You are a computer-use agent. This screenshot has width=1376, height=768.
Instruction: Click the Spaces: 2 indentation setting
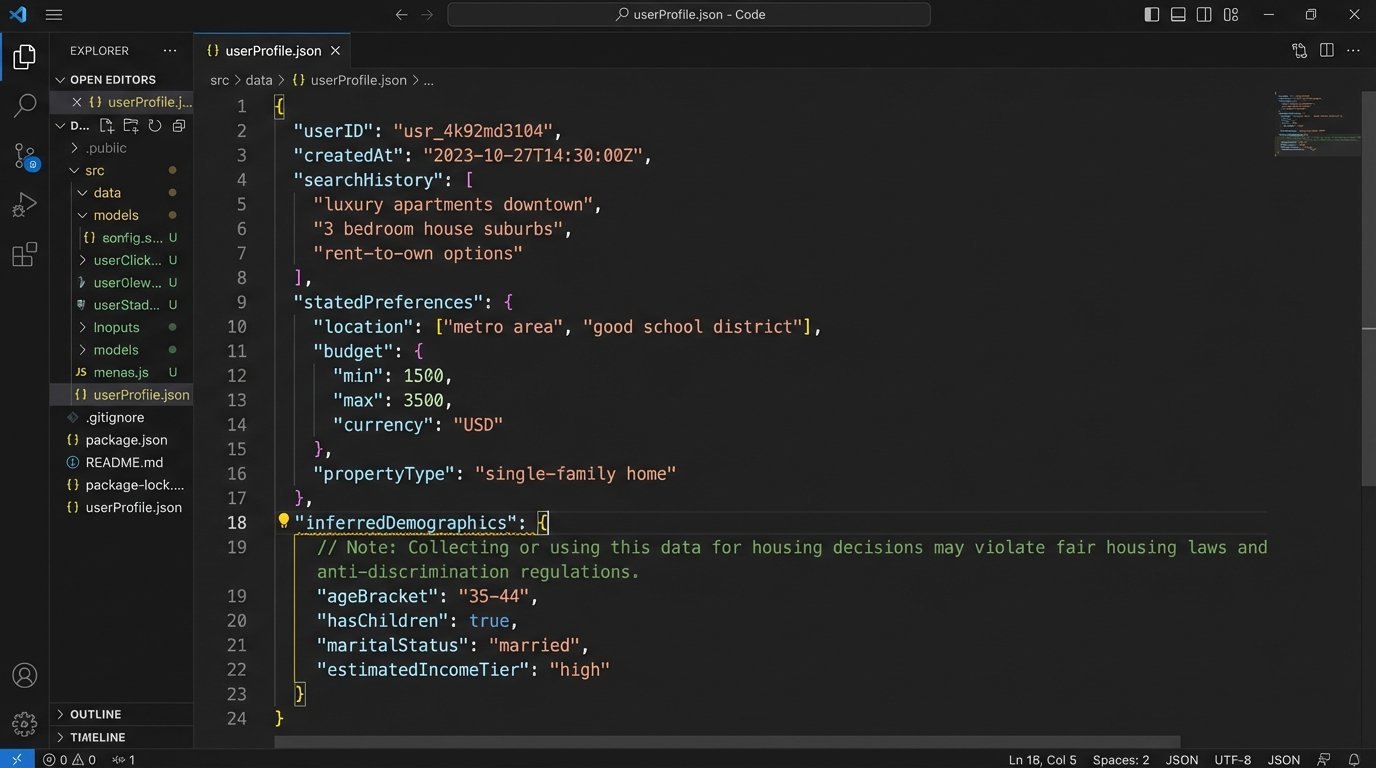click(1121, 760)
